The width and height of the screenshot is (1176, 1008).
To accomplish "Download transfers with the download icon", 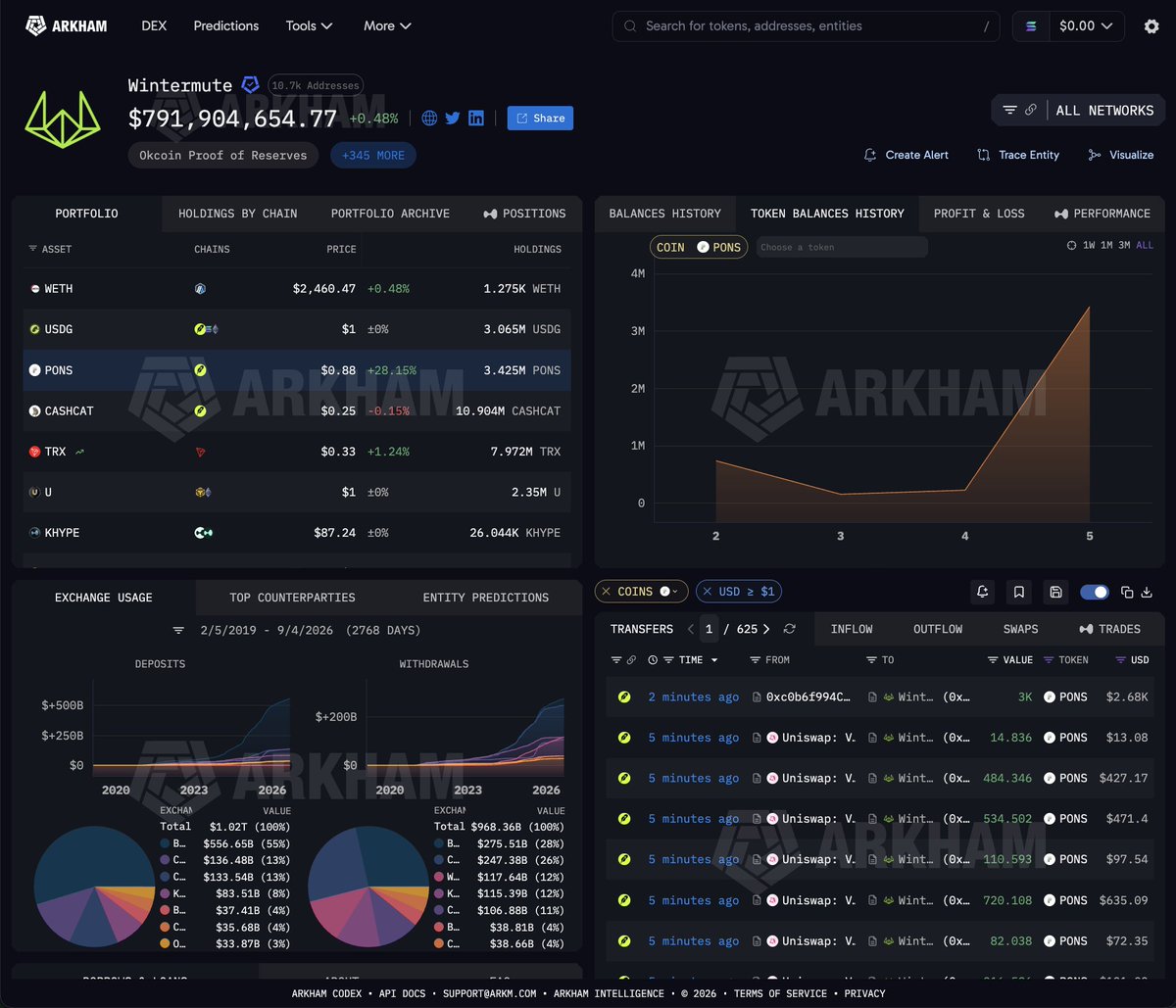I will pos(1147,592).
